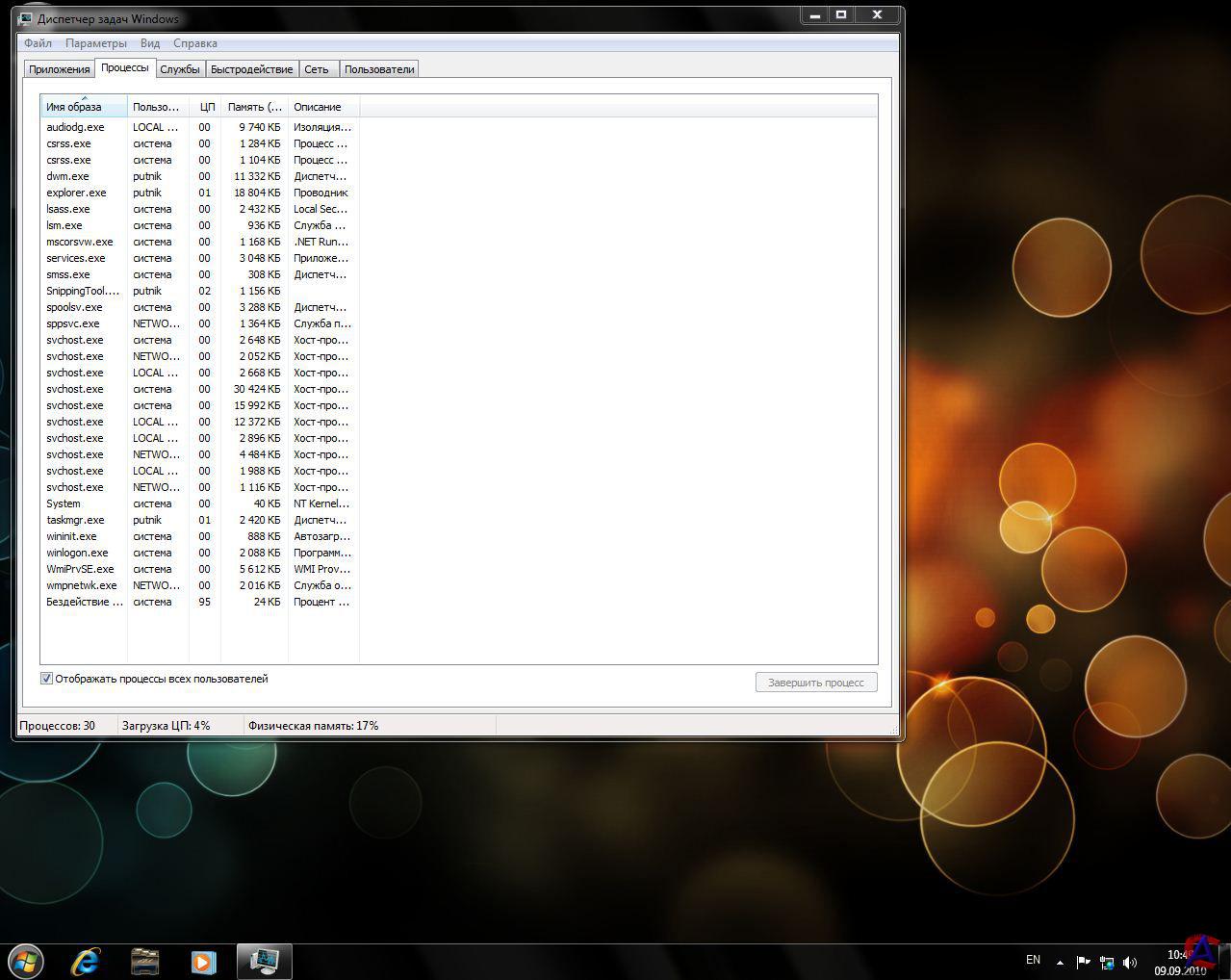
Task: Click the 'Завершить процесс' button
Action: click(x=815, y=683)
